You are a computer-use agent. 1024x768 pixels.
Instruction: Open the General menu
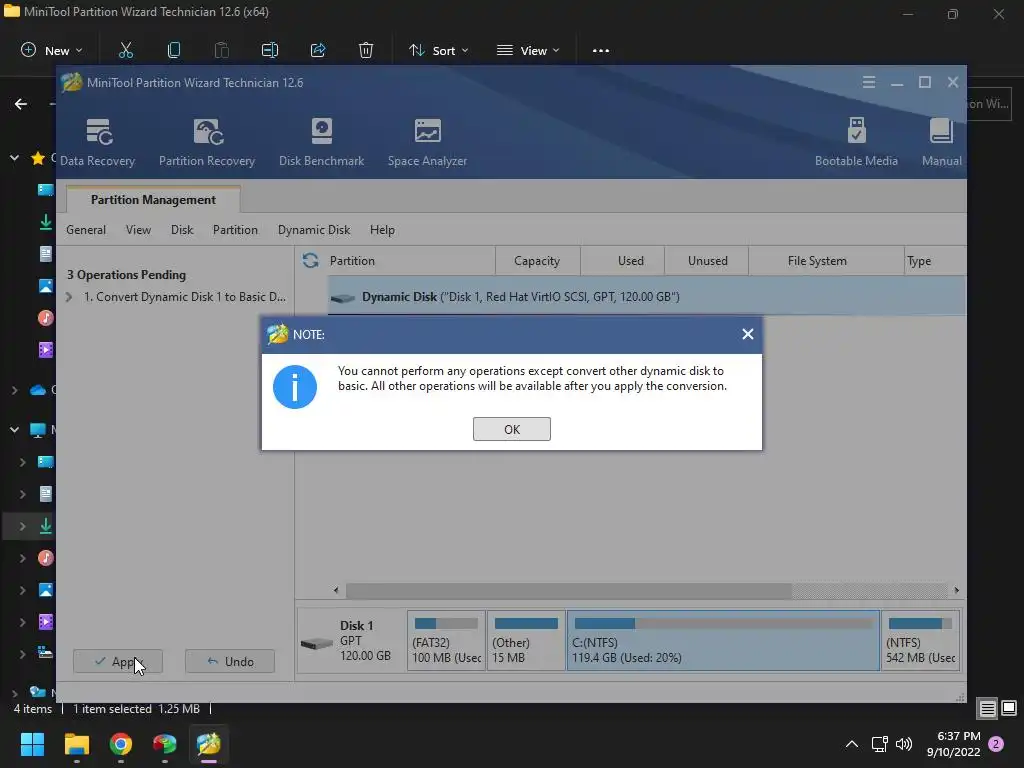coord(86,230)
